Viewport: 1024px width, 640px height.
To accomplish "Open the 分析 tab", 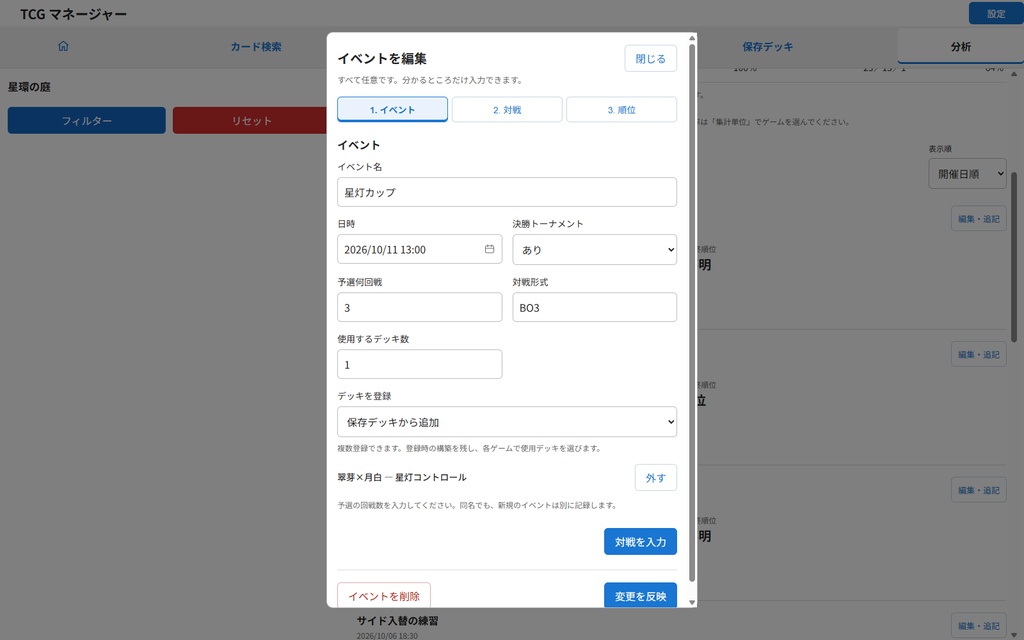I will tap(961, 46).
